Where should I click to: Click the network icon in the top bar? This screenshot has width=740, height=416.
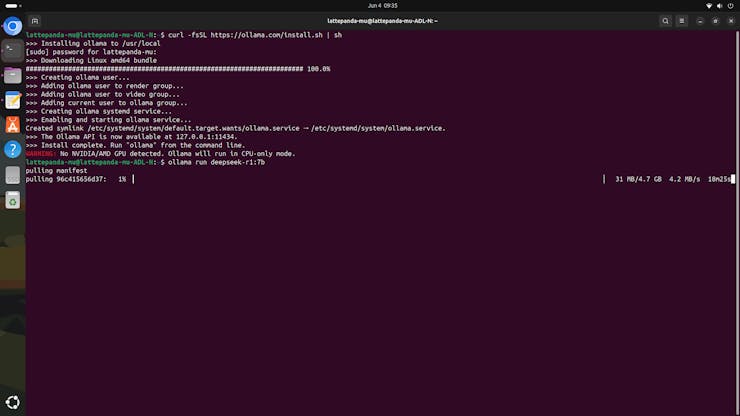point(709,6)
